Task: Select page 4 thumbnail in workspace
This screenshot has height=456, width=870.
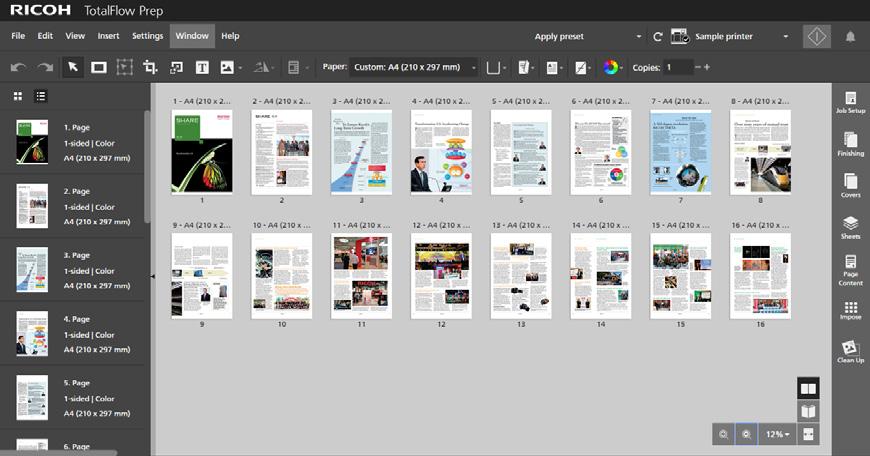Action: pyautogui.click(x=441, y=152)
